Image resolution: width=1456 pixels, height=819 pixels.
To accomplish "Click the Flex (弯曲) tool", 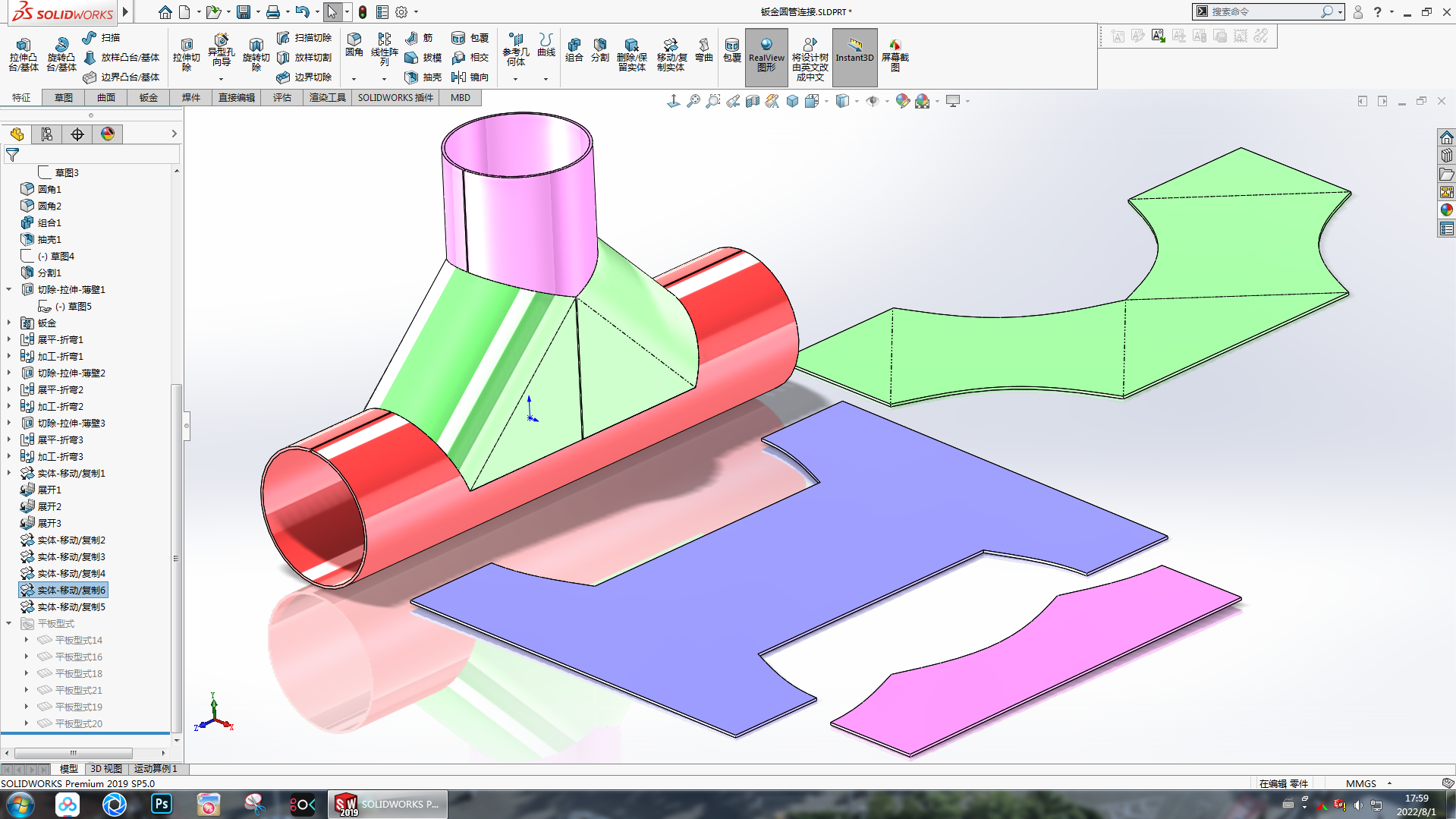I will click(x=703, y=49).
